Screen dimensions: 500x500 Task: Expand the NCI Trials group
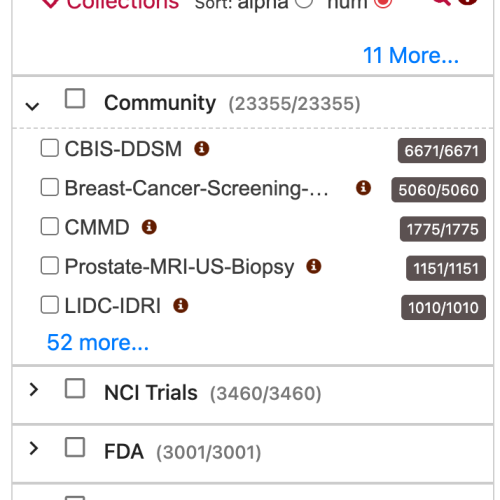(33, 389)
